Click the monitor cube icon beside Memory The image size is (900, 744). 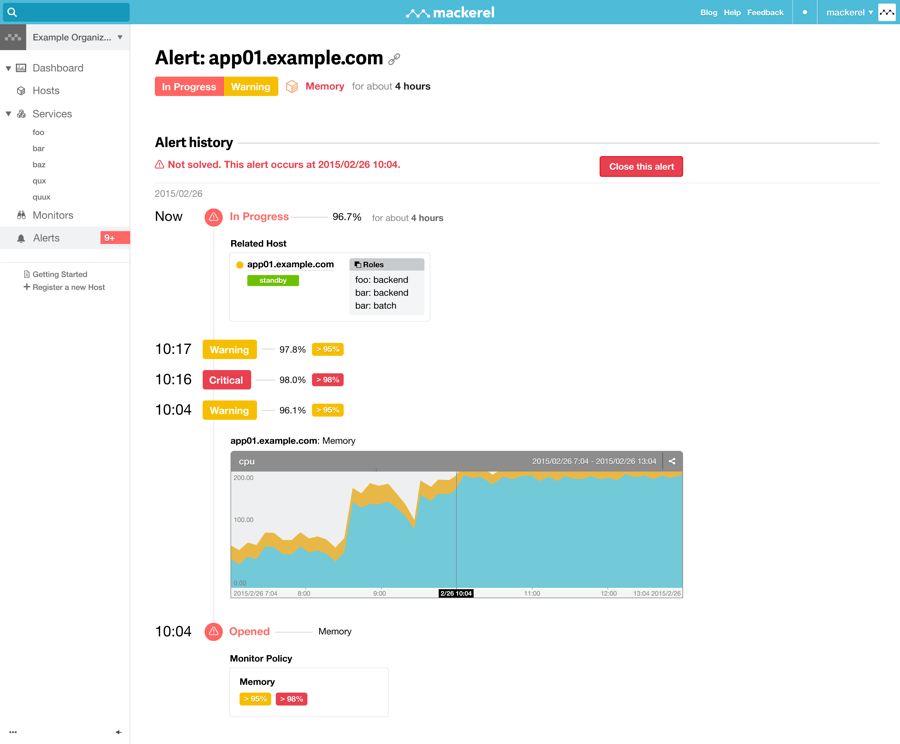click(x=292, y=87)
